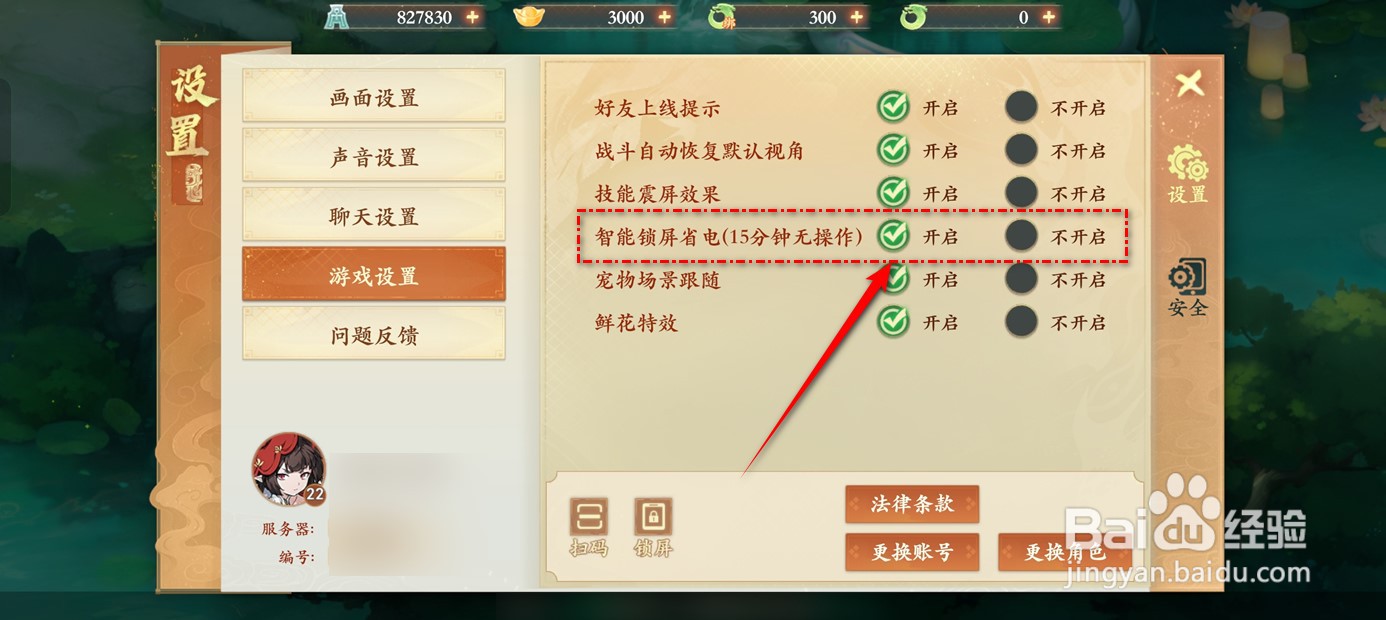Go to 聊天设置 tab
1386x620 pixels.
pyautogui.click(x=374, y=216)
